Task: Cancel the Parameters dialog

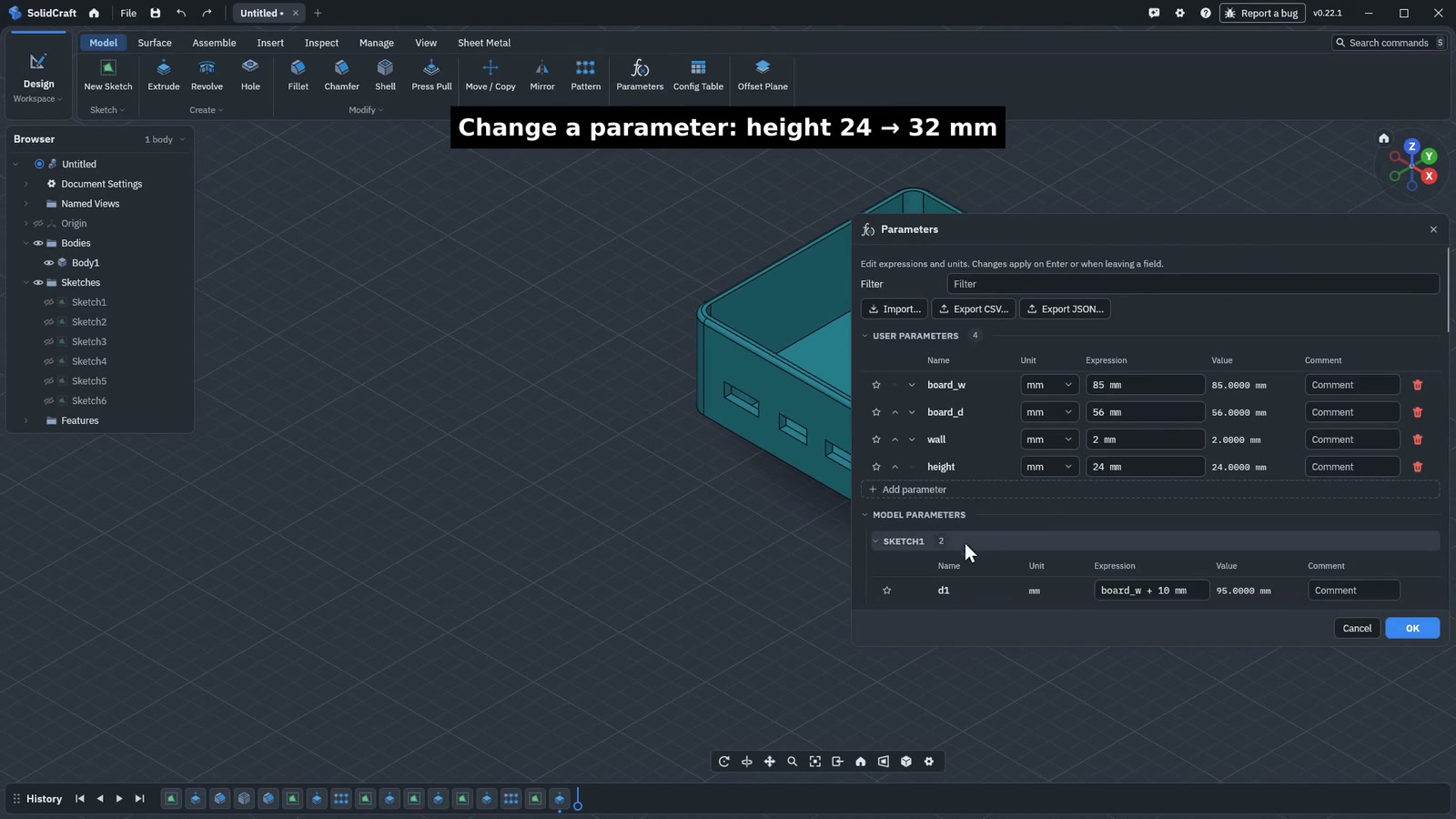Action: (x=1357, y=628)
